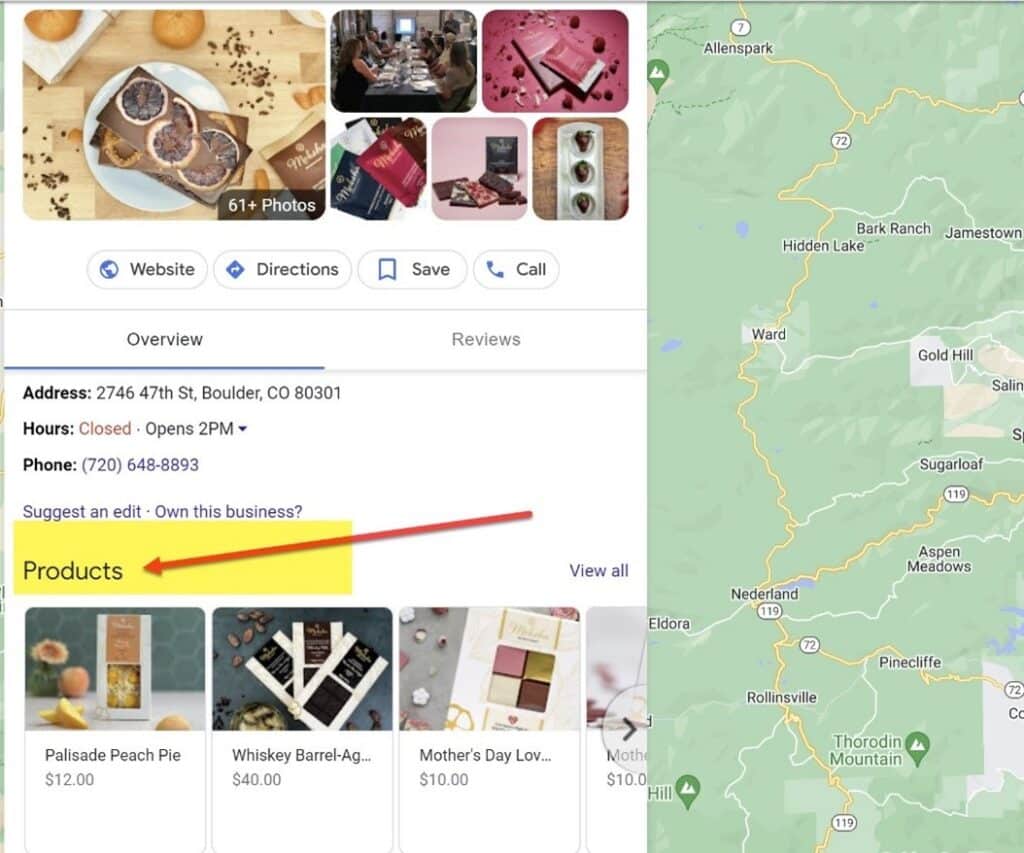
Task: Click phone number (720) 648-8893
Action: (x=140, y=464)
